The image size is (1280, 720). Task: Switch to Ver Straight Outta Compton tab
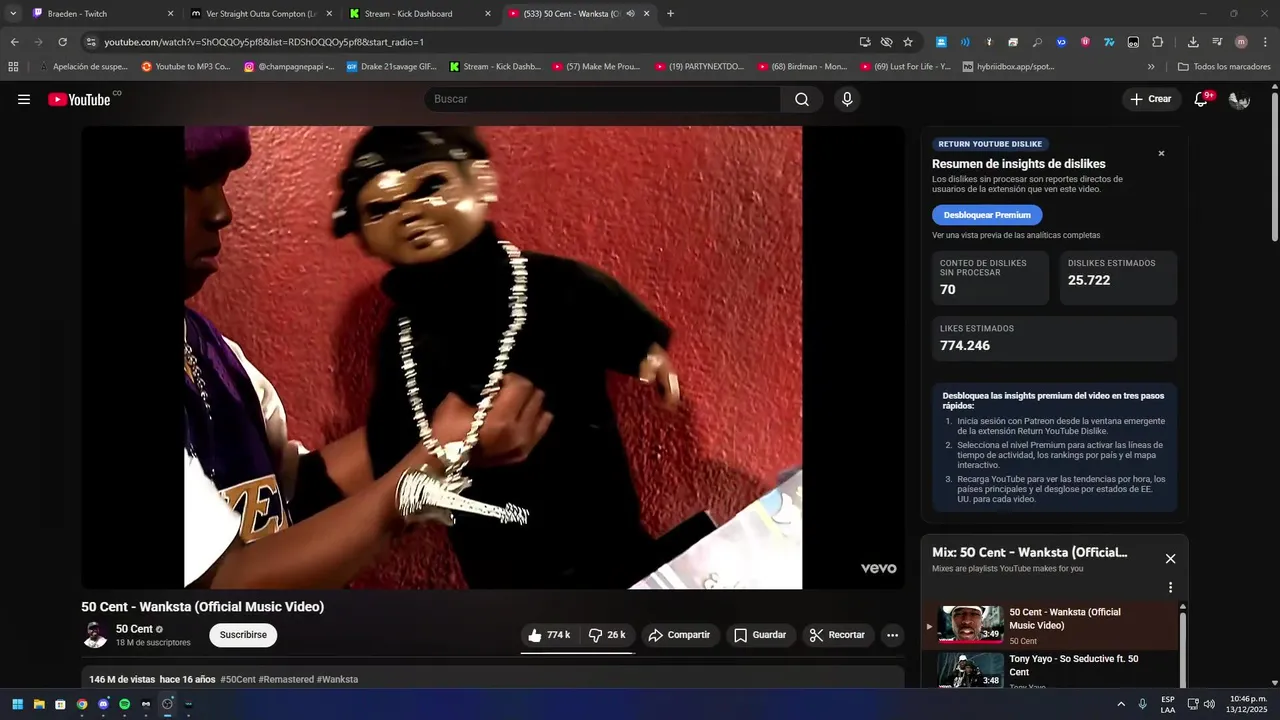click(x=260, y=14)
